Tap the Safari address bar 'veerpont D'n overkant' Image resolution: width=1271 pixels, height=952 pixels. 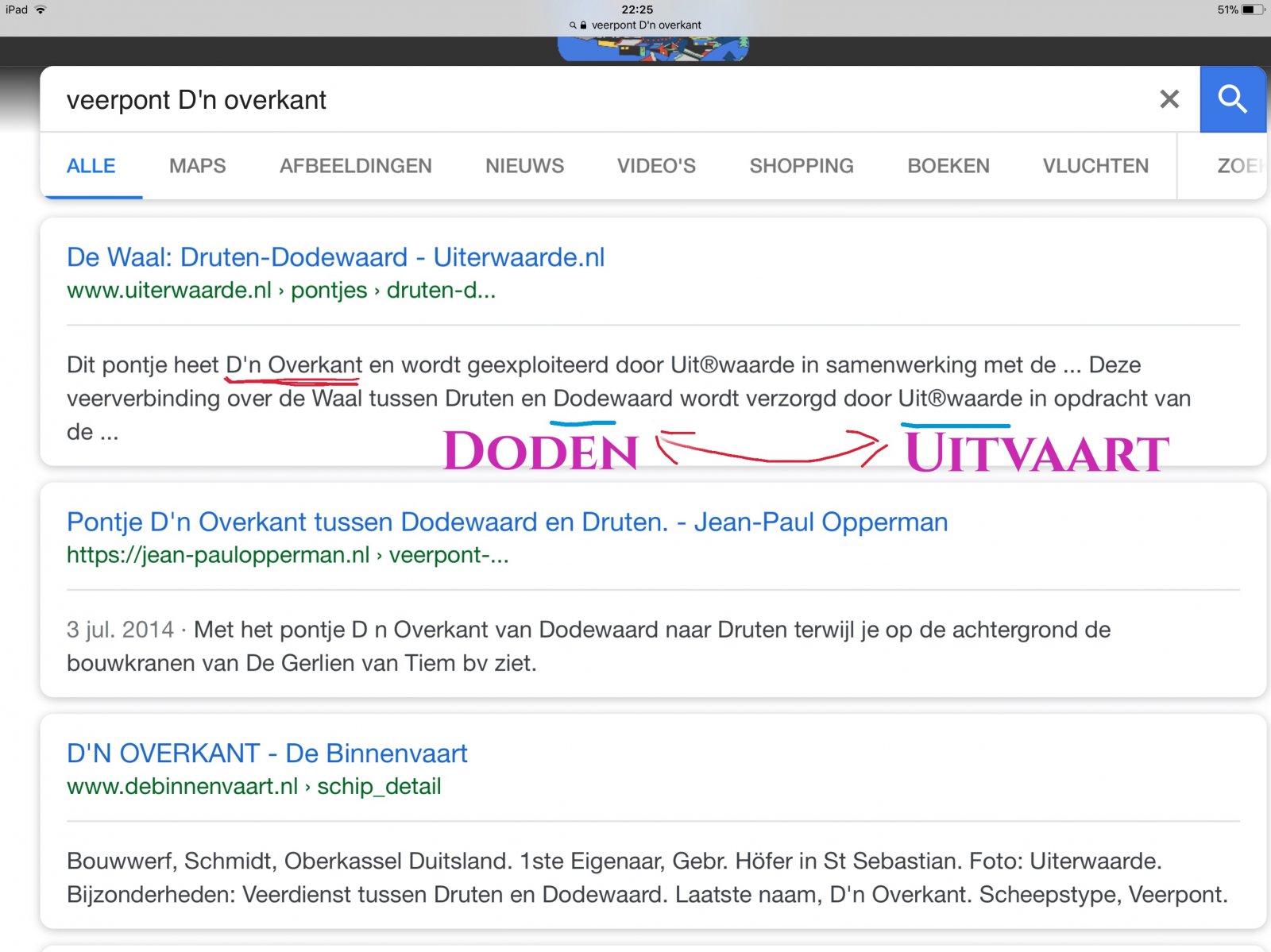coord(636,25)
